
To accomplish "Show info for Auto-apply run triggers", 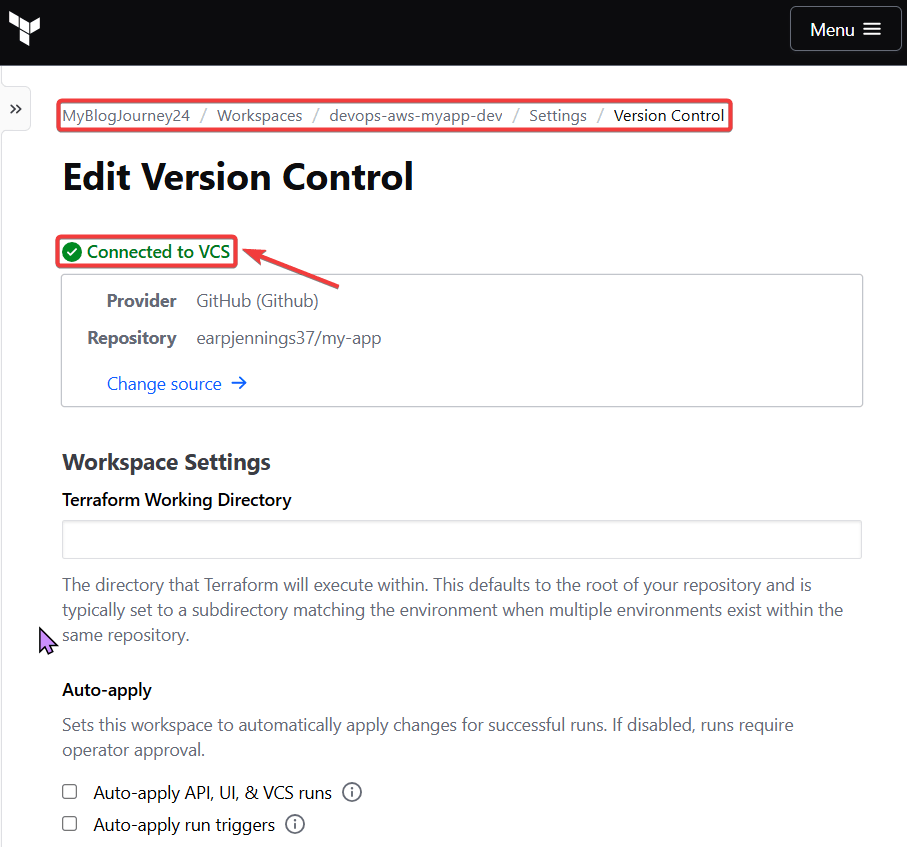I will coord(295,825).
